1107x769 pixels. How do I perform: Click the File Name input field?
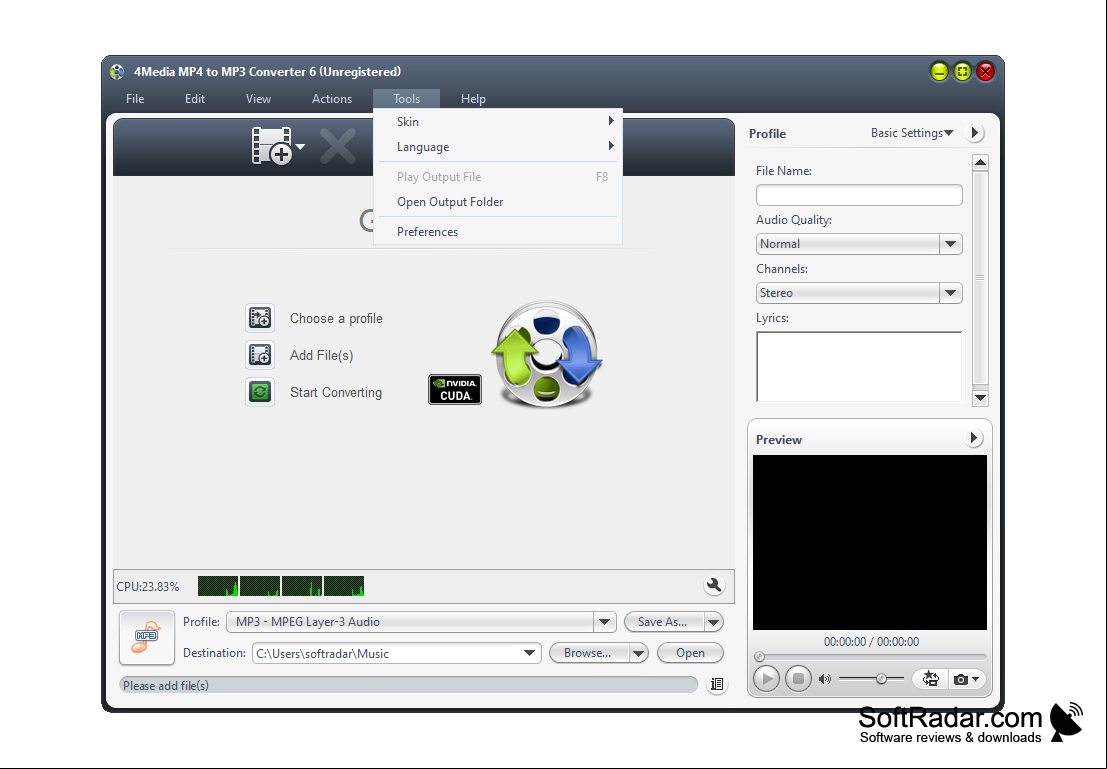click(858, 195)
